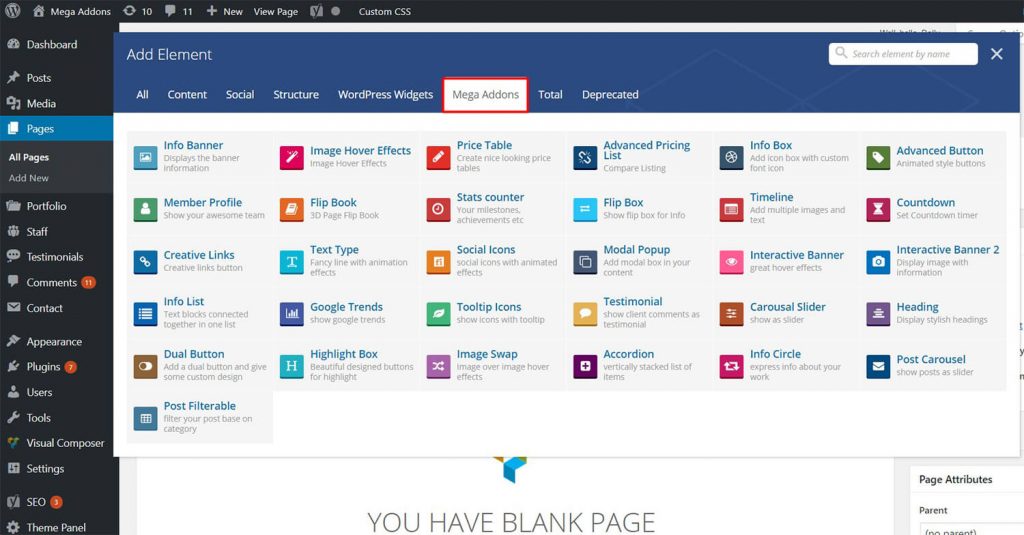
Task: Click the Search element by name field
Action: [x=903, y=54]
